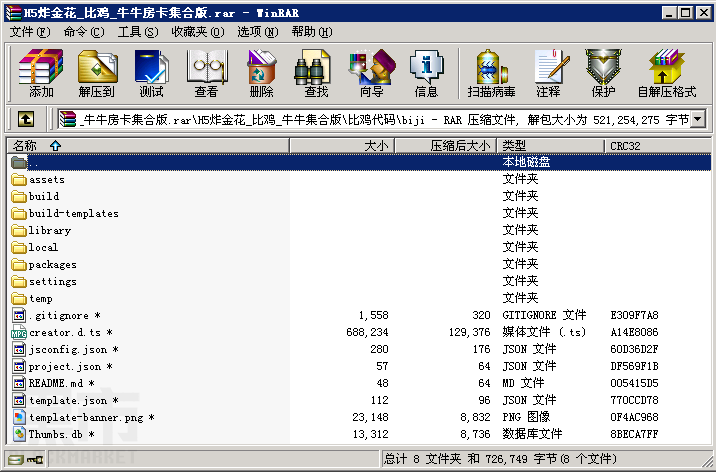
Task: Click the WinRAR title bar icon
Action: 14,13
